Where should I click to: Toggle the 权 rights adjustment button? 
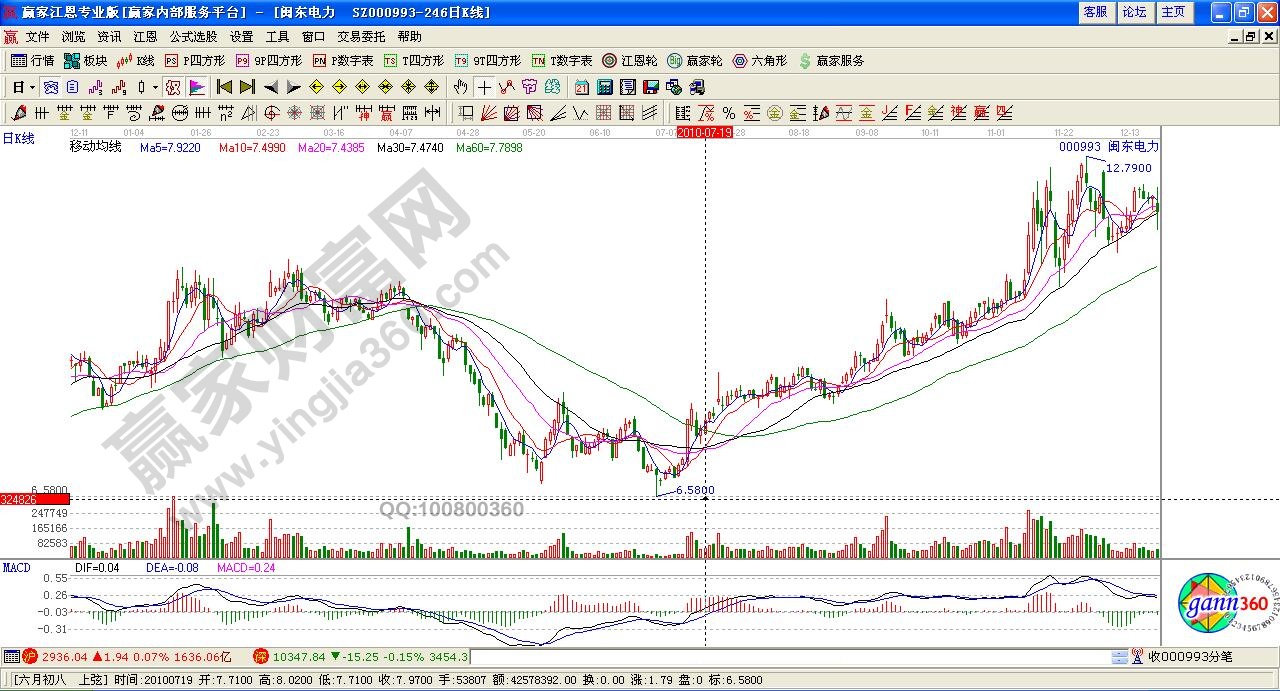tap(173, 87)
